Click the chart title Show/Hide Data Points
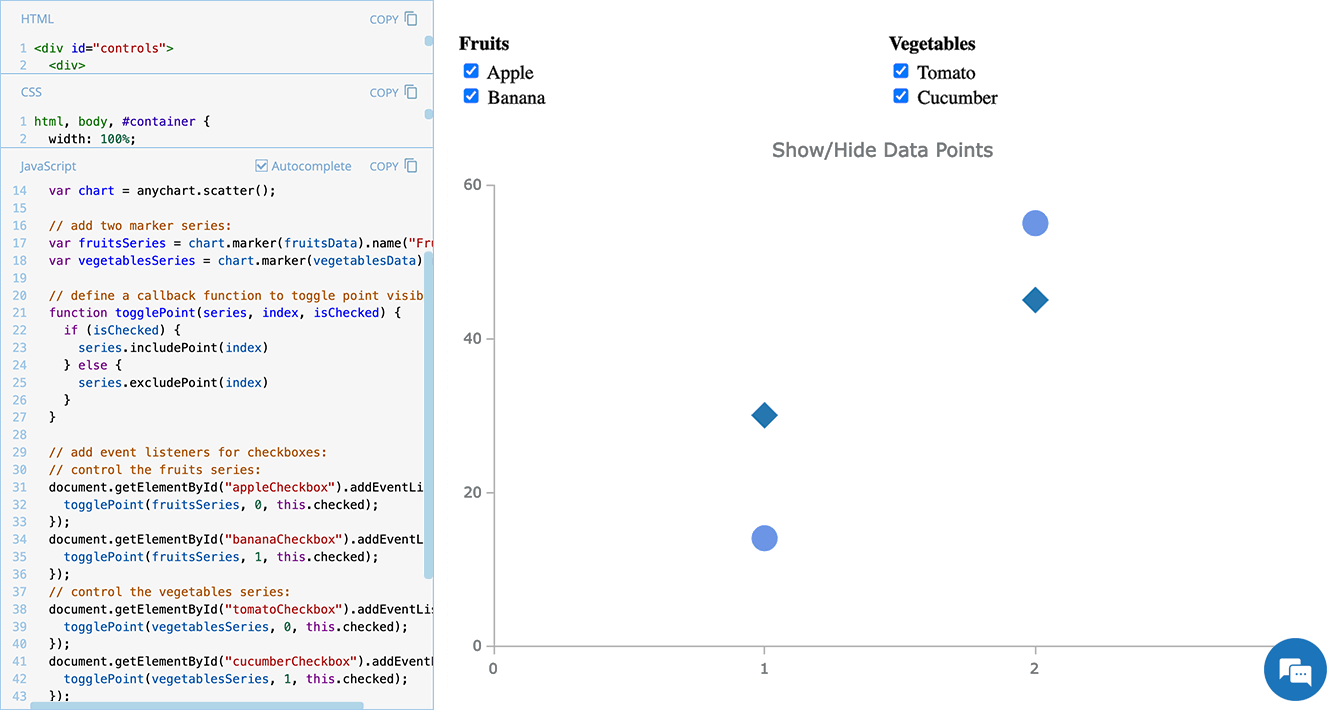 (x=882, y=150)
